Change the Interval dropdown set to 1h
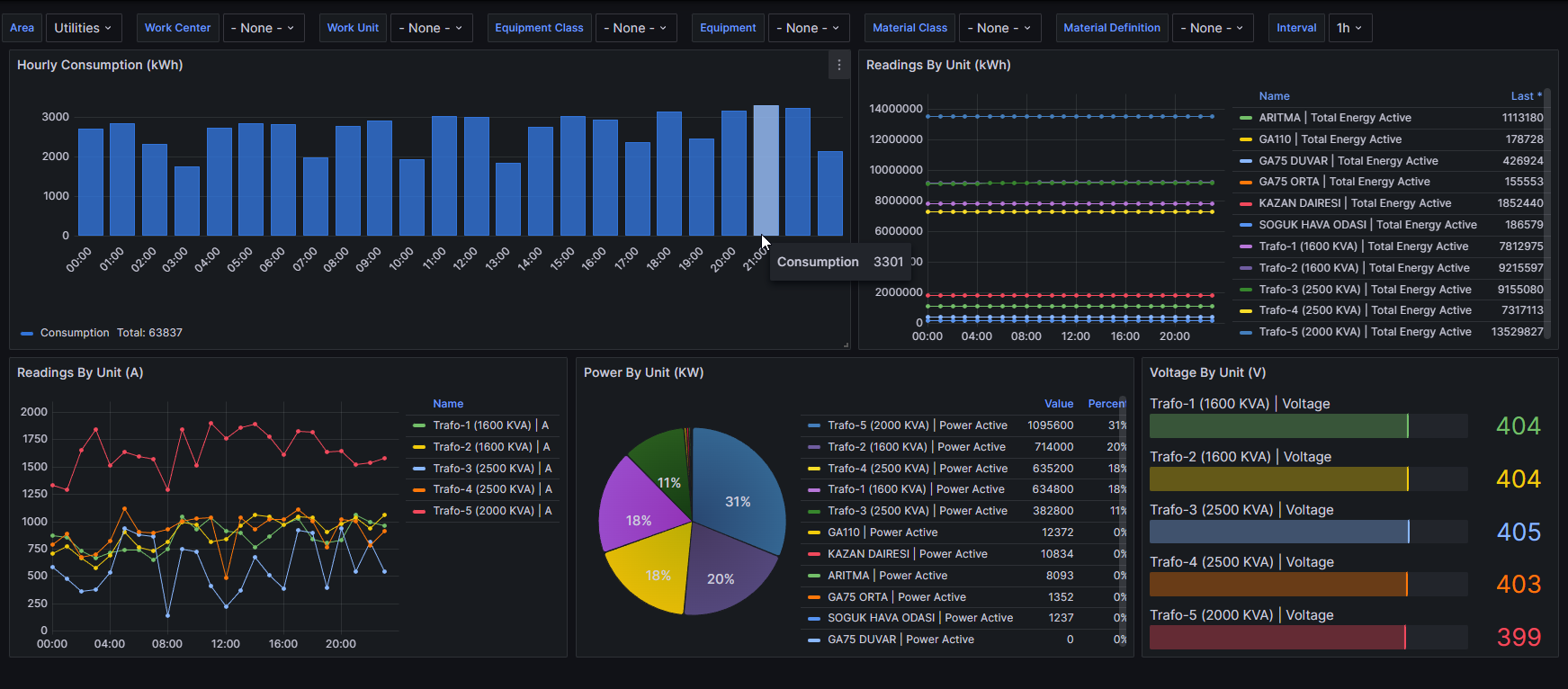The image size is (1568, 689). coord(1349,28)
